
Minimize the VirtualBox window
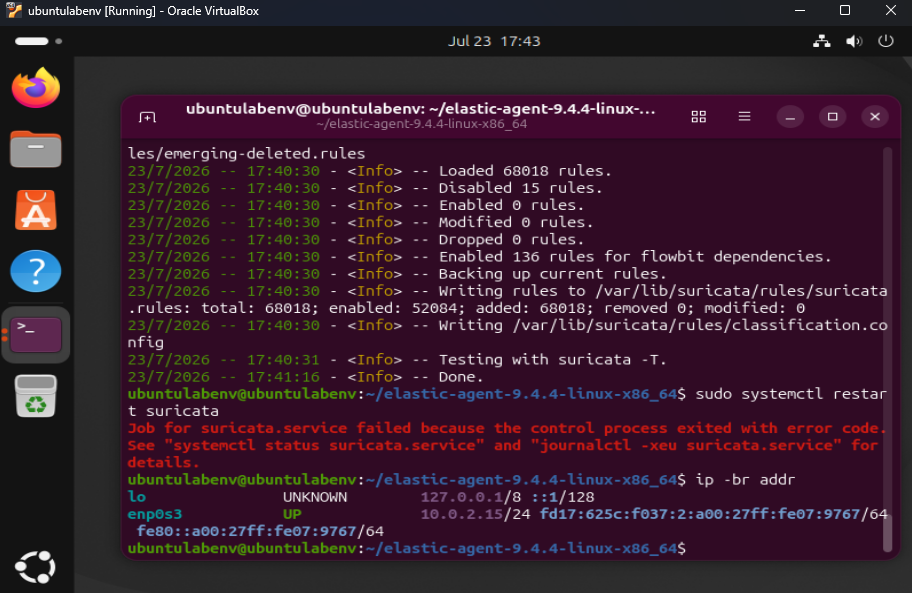coord(800,10)
